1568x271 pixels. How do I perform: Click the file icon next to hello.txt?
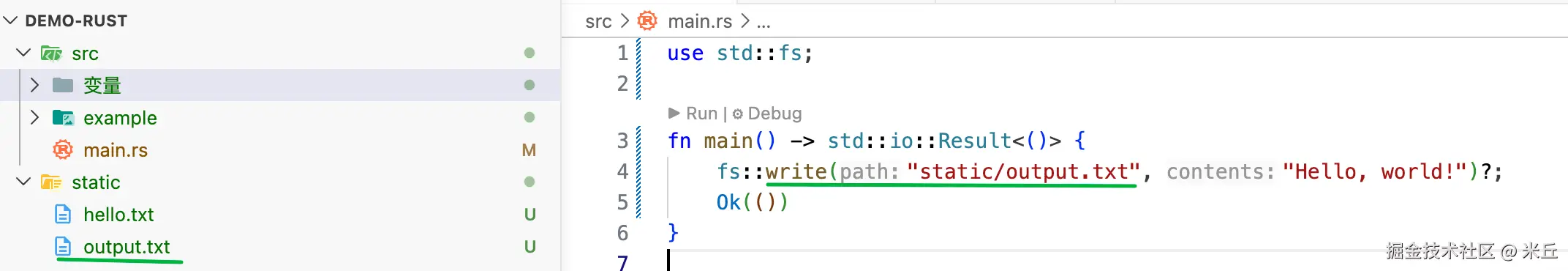coord(63,214)
